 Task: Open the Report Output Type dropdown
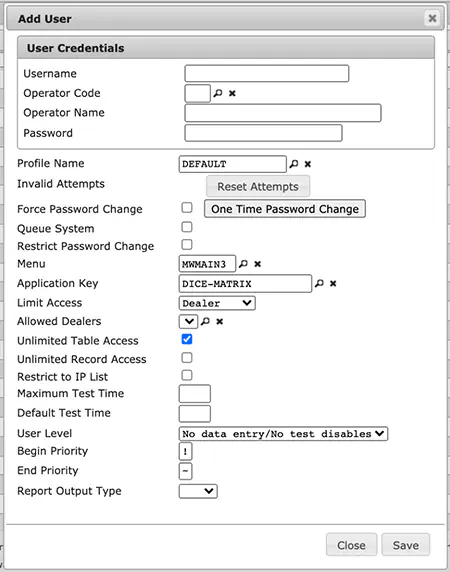coord(198,491)
